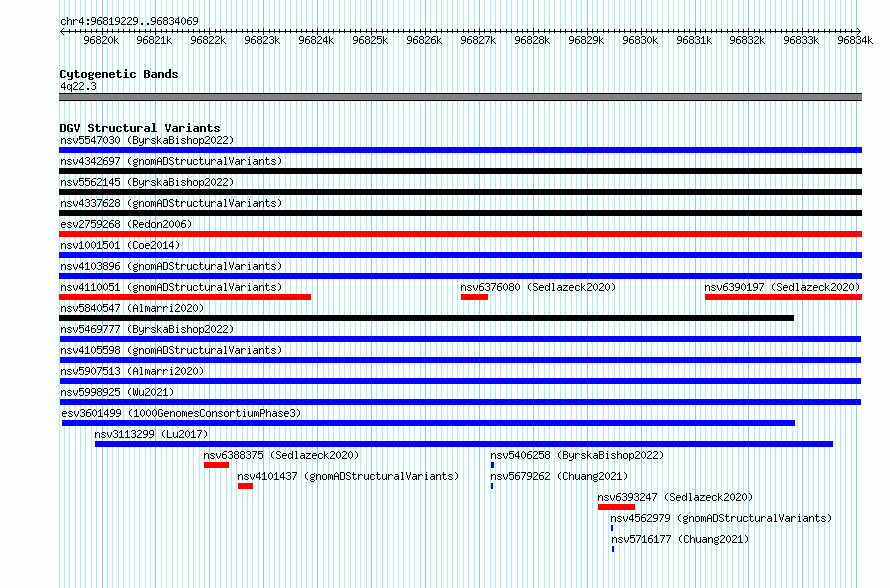
Task: Click the red bar under nsv6390197
Action: 783,297
